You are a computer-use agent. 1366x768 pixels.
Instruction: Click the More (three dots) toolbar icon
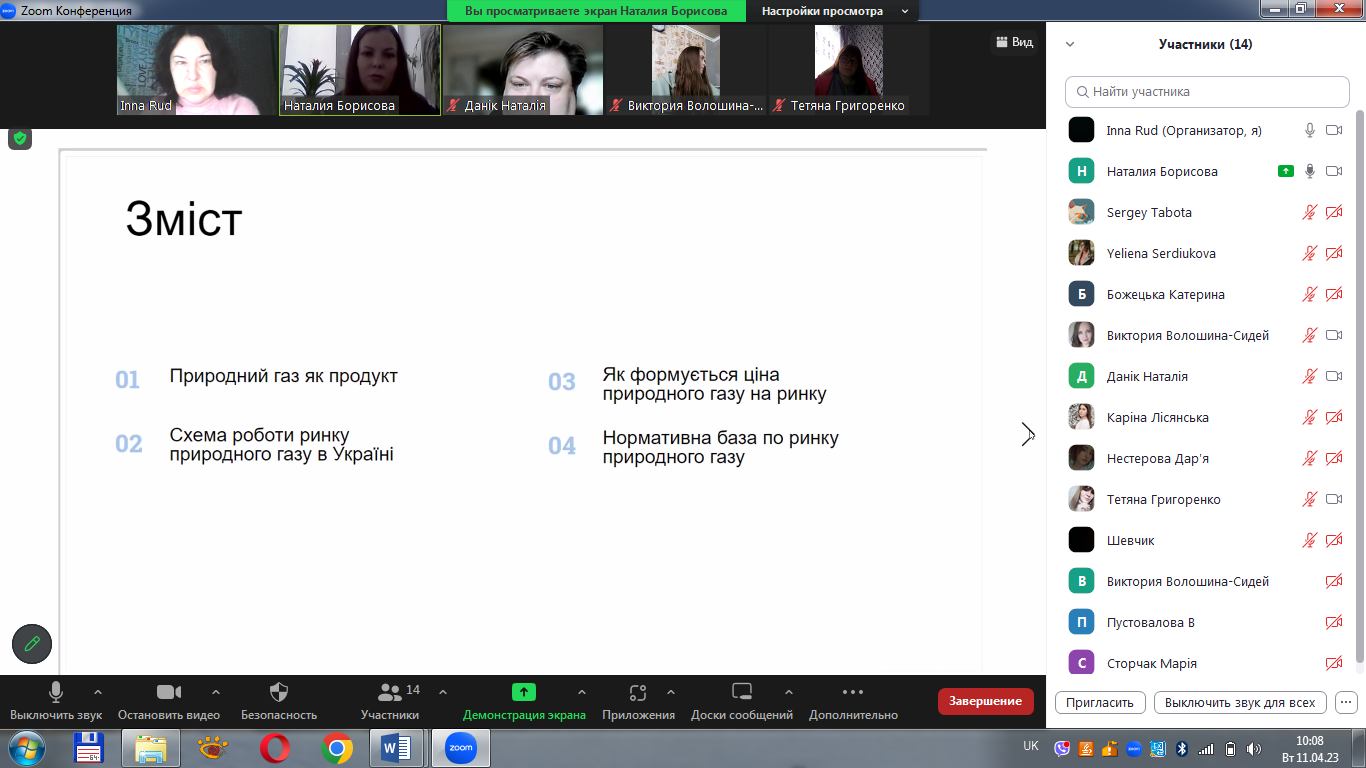point(852,692)
